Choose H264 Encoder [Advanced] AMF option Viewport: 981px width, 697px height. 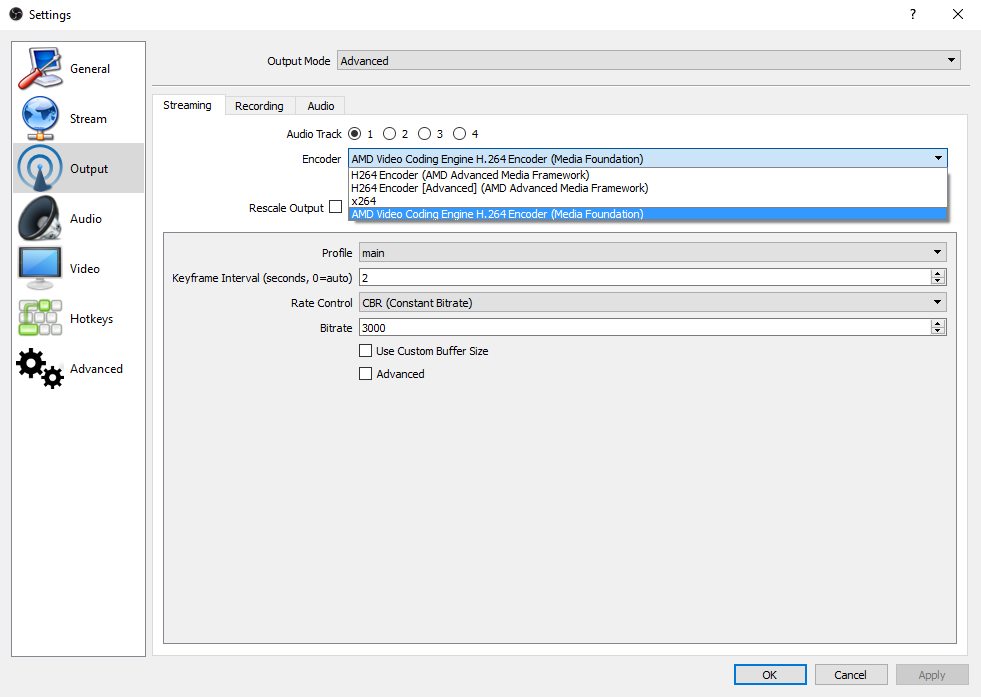648,188
